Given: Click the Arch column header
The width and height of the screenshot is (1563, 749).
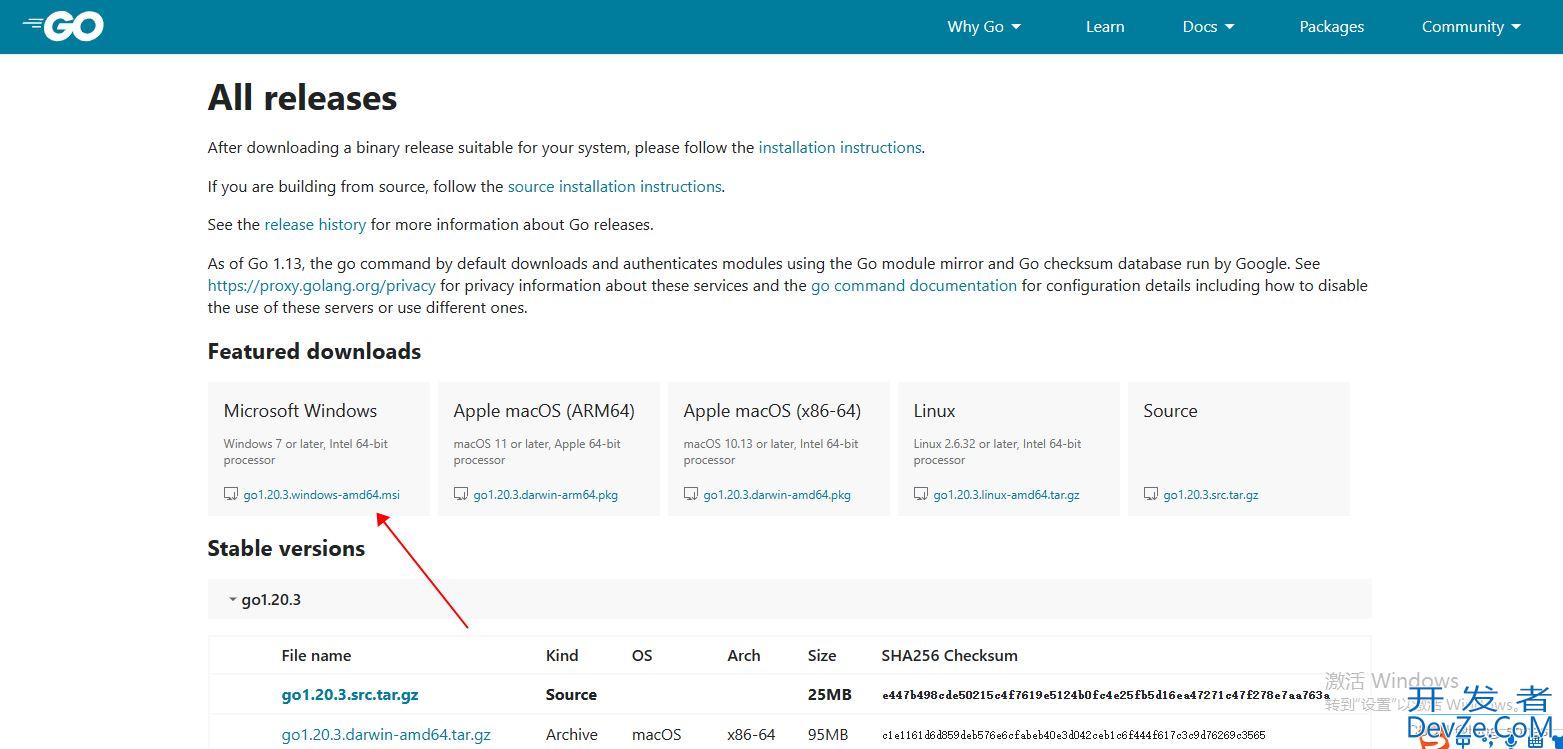Looking at the screenshot, I should (x=744, y=656).
